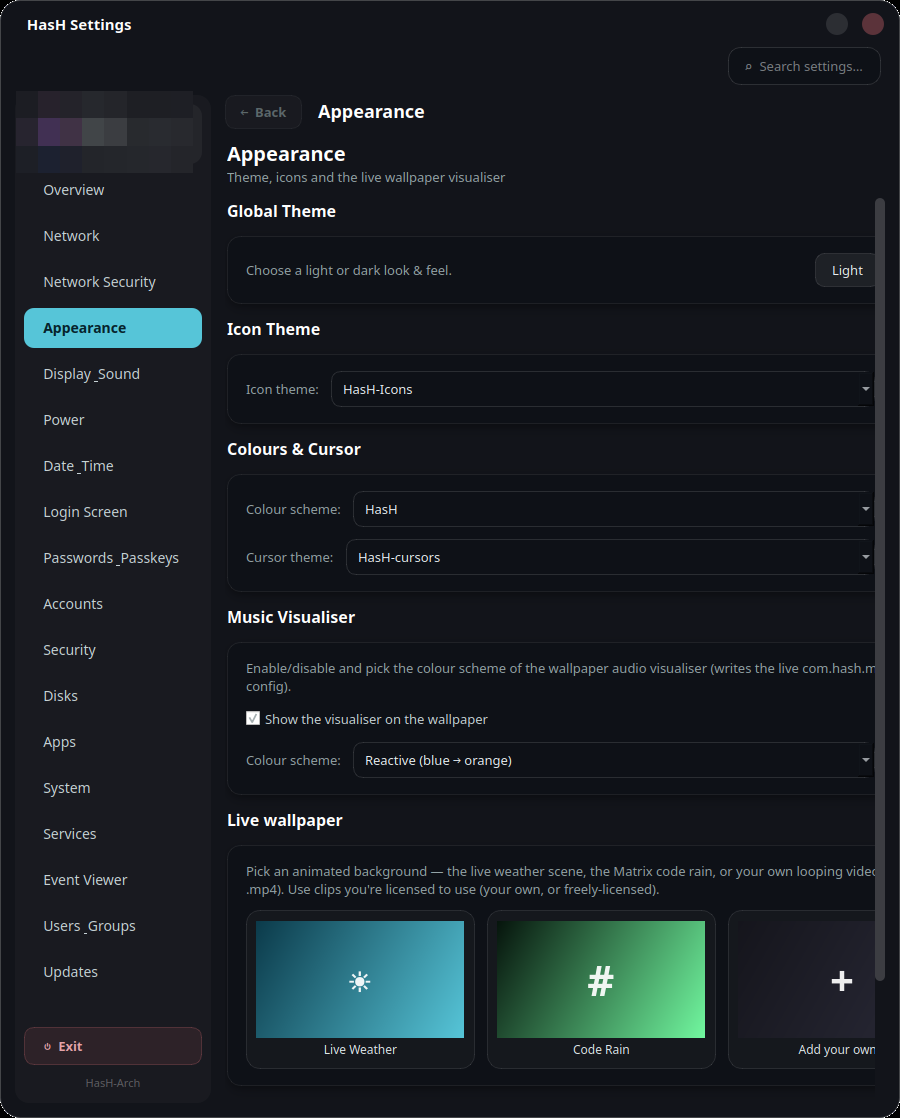The image size is (900, 1118).
Task: Click the 'Add your own' caption text
Action: pyautogui.click(x=836, y=1050)
